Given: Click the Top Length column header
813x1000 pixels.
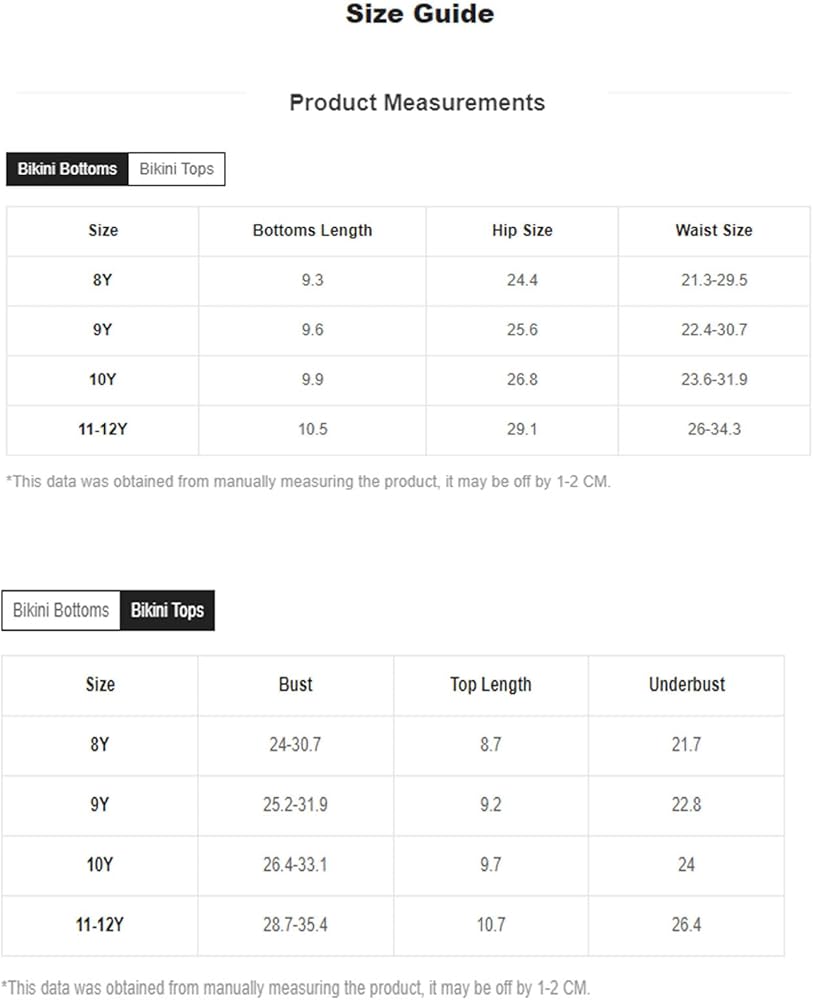Looking at the screenshot, I should point(491,685).
